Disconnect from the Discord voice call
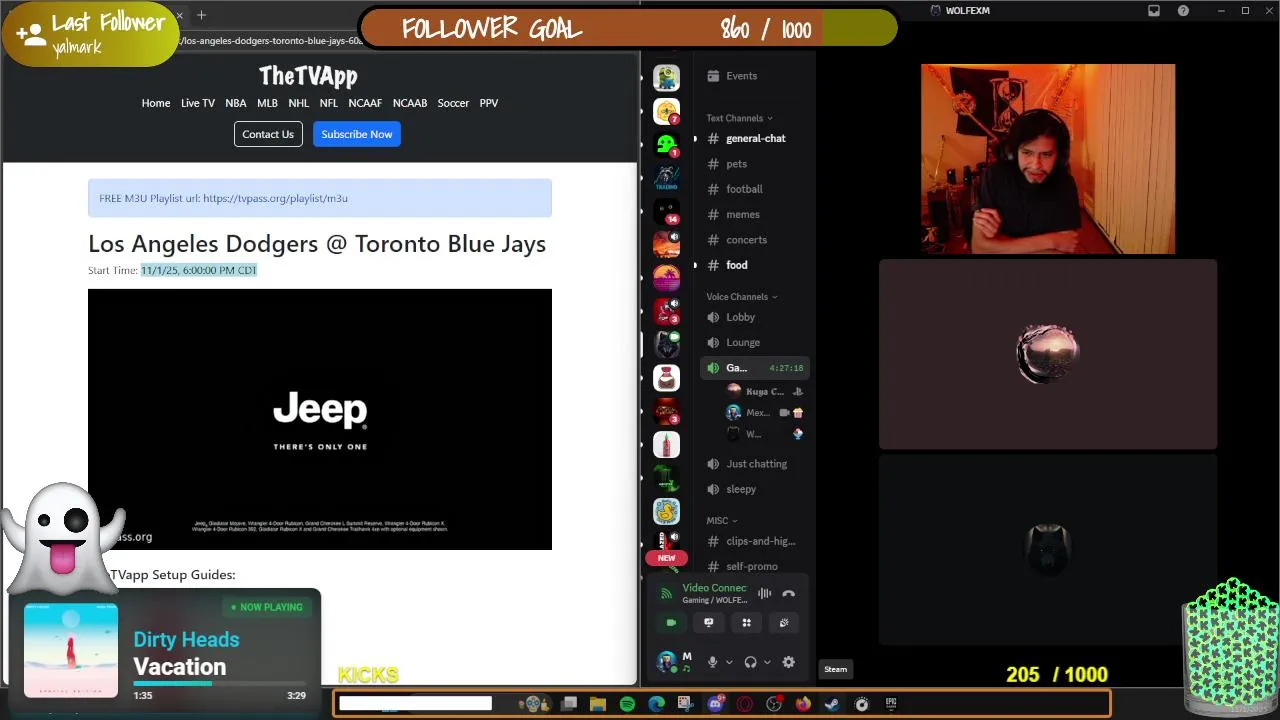The image size is (1280, 720). coord(788,593)
